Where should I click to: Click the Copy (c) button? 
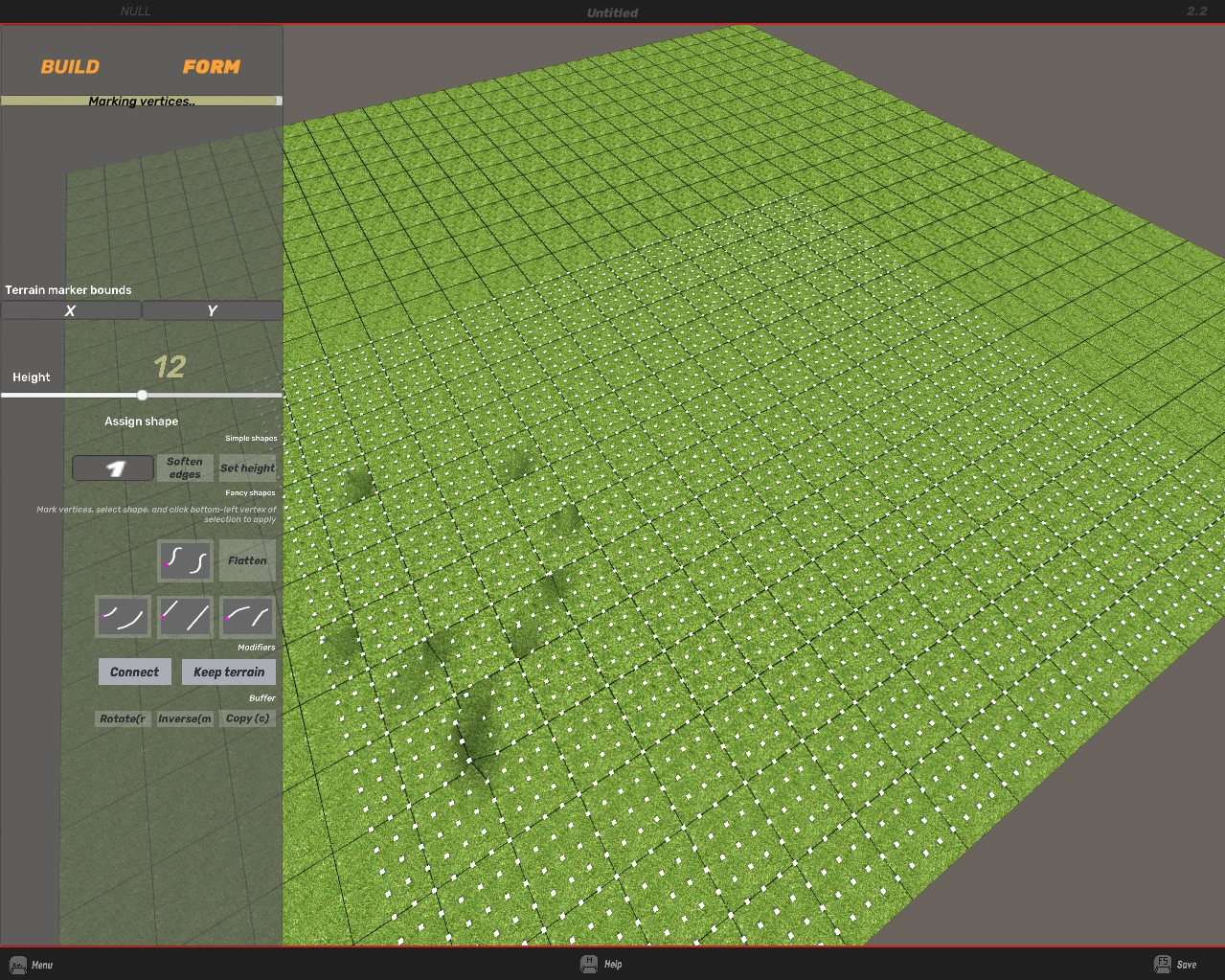click(x=248, y=718)
